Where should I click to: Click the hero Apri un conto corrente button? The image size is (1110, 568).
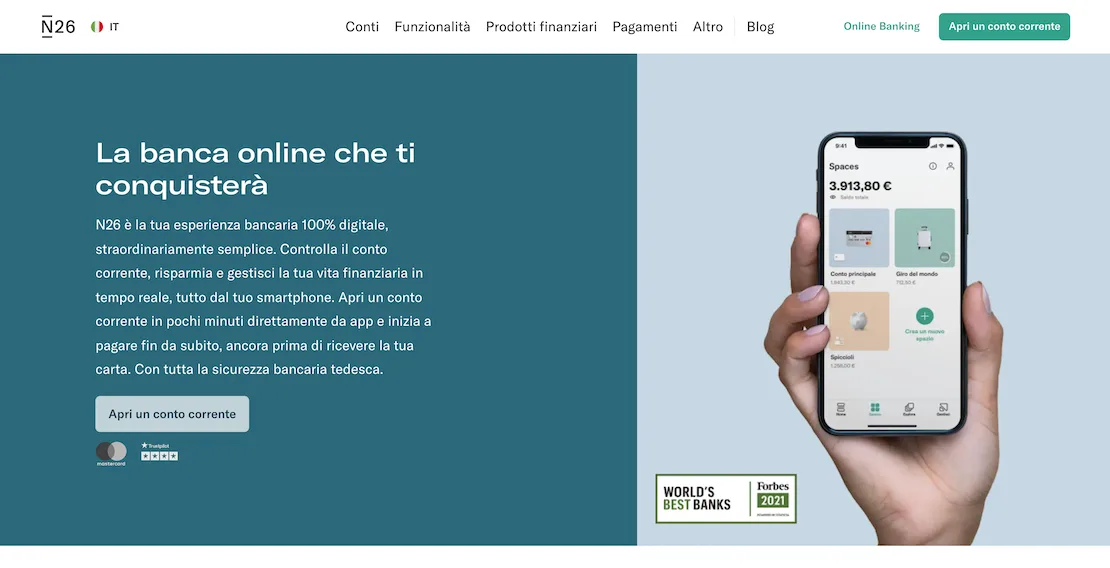pos(172,414)
